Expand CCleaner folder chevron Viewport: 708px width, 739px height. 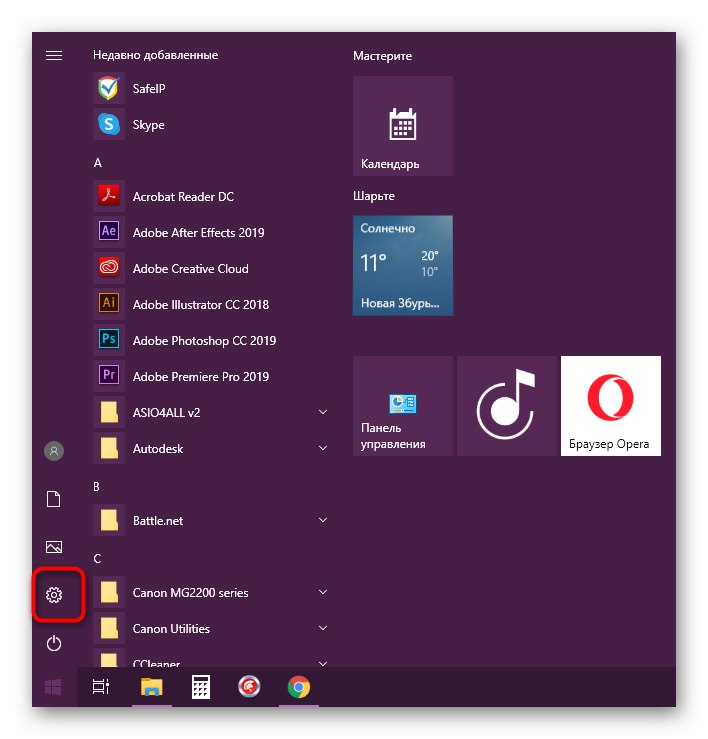click(x=323, y=664)
